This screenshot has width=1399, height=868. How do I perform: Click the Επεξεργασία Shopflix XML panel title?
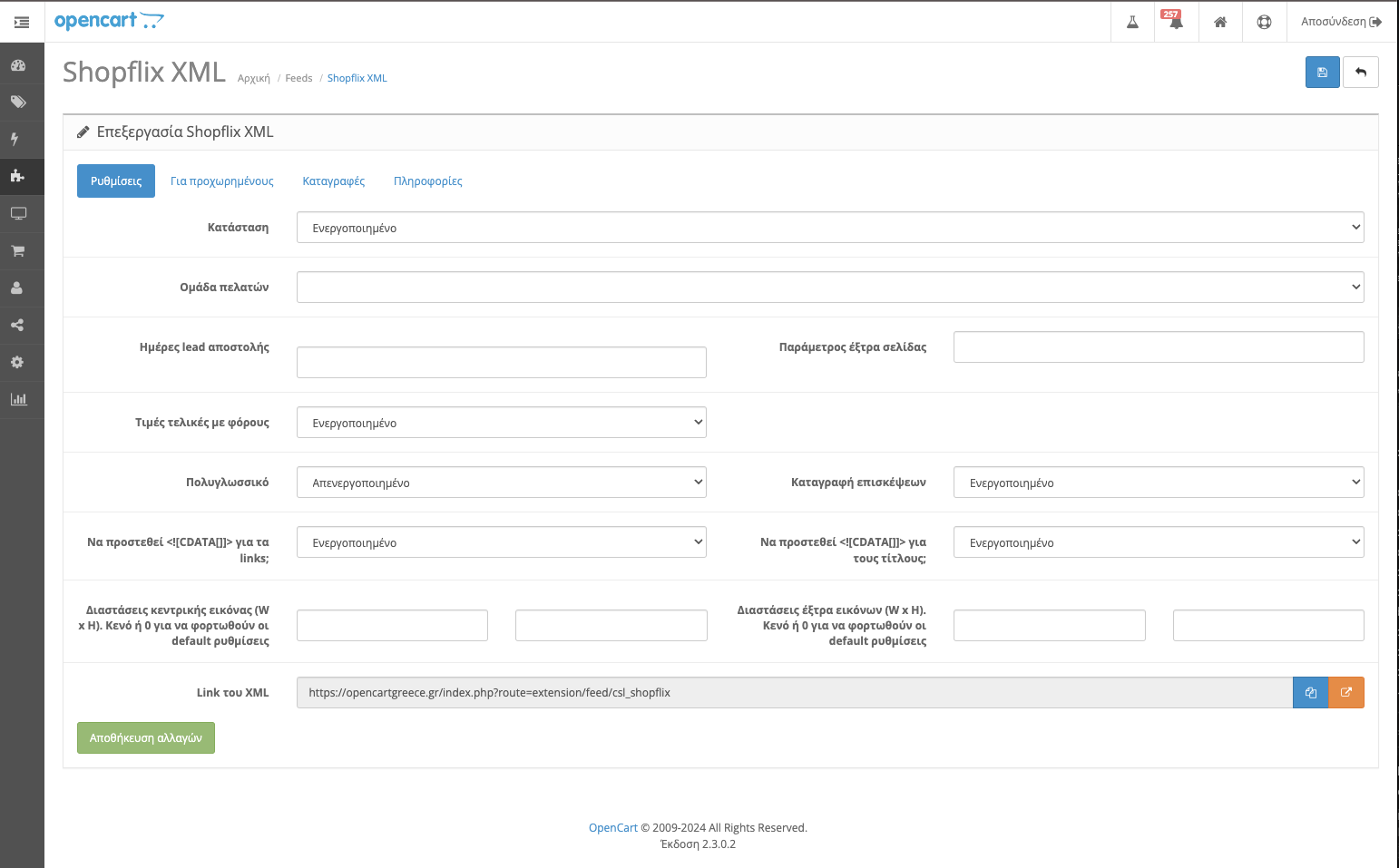[x=185, y=132]
